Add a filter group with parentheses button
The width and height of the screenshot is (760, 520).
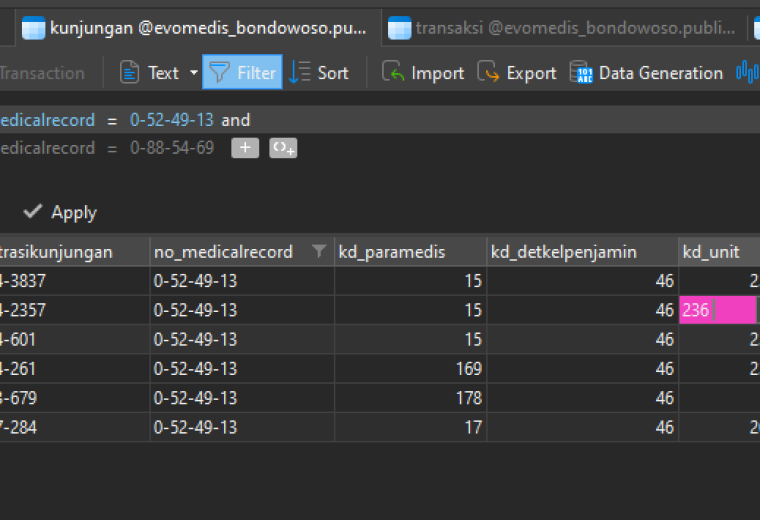(x=283, y=148)
